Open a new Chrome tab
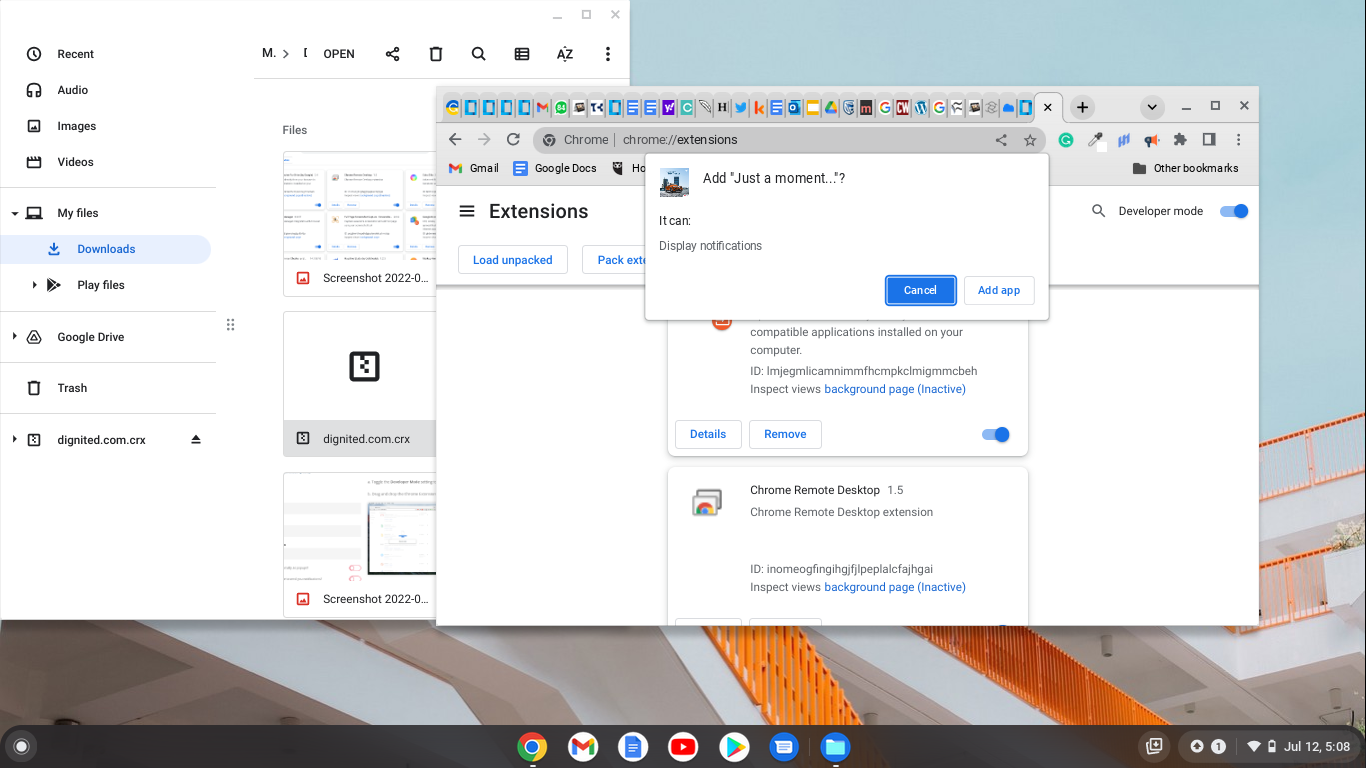Screen dimensions: 1366x768 click(x=1082, y=107)
